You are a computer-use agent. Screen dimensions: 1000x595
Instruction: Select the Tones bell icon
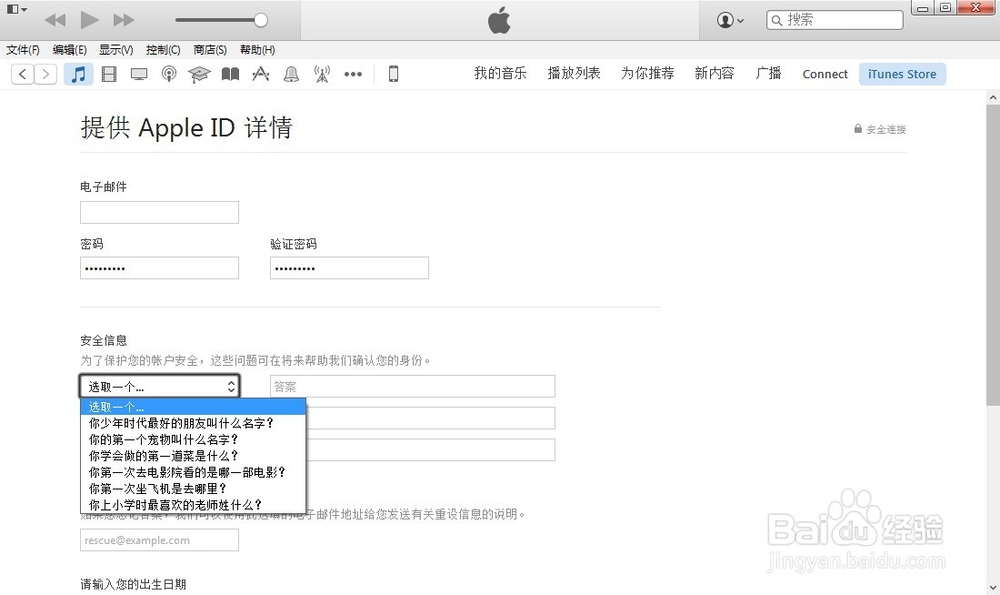click(x=291, y=74)
